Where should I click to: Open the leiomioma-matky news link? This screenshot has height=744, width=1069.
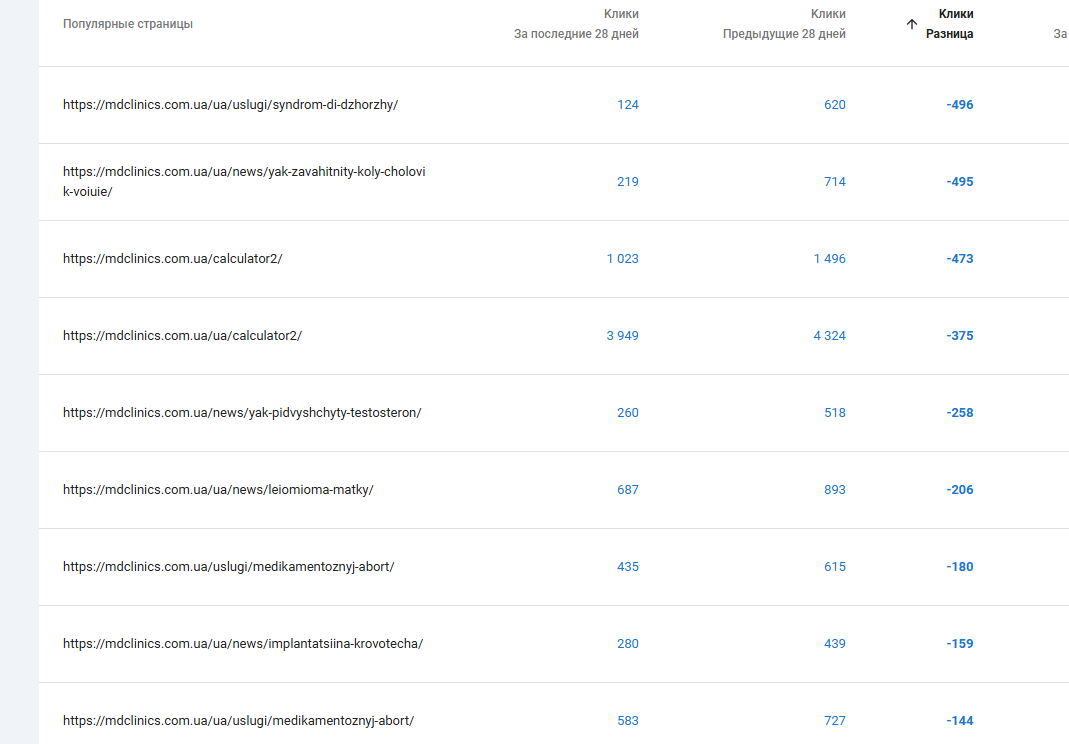click(x=218, y=490)
